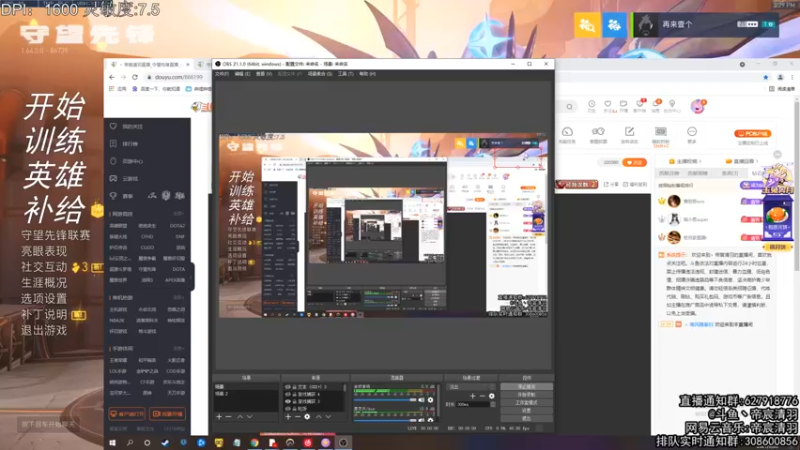Open 赛事 trophy icon in Douyu sidebar
Image resolution: width=800 pixels, height=450 pixels.
[113, 196]
